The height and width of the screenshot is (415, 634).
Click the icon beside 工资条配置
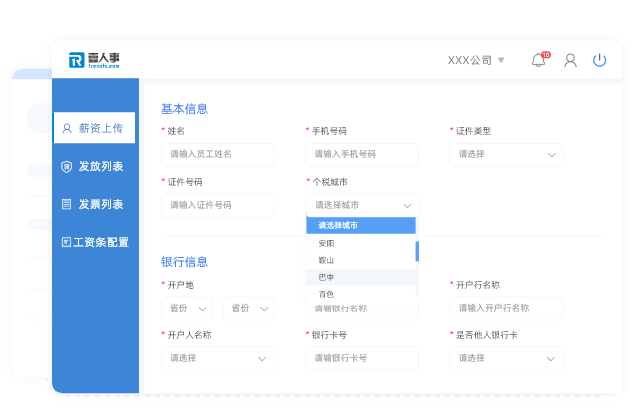[x=66, y=242]
